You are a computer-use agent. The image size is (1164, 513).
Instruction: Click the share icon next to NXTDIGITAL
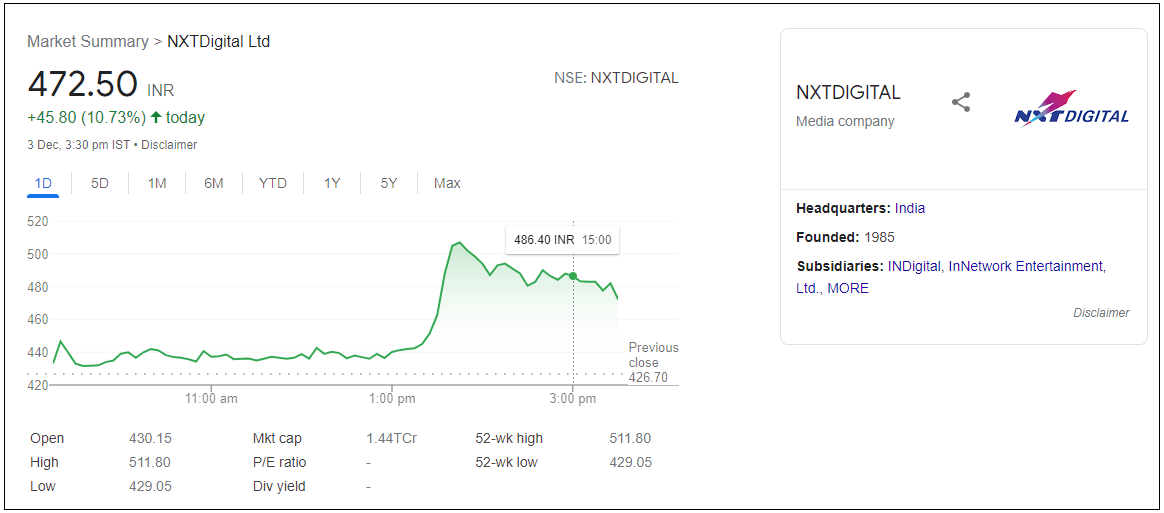pyautogui.click(x=961, y=102)
